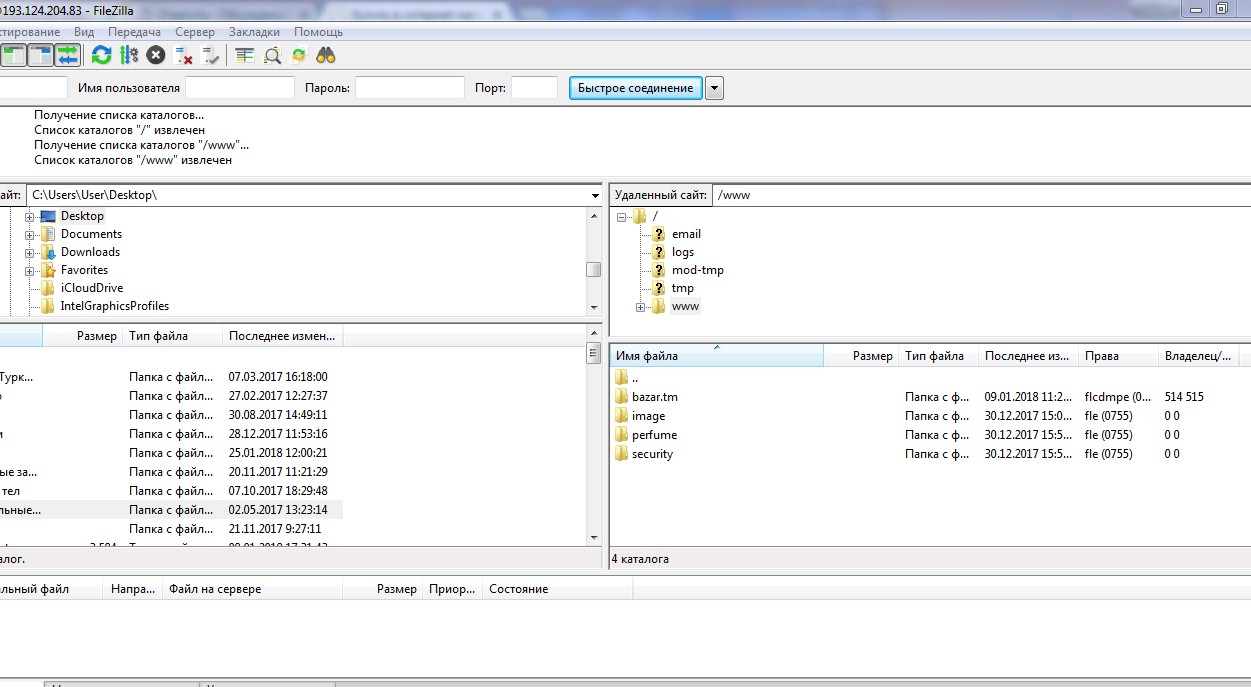The height and width of the screenshot is (687, 1251).
Task: Refresh the file and folder lists
Action: tap(102, 55)
